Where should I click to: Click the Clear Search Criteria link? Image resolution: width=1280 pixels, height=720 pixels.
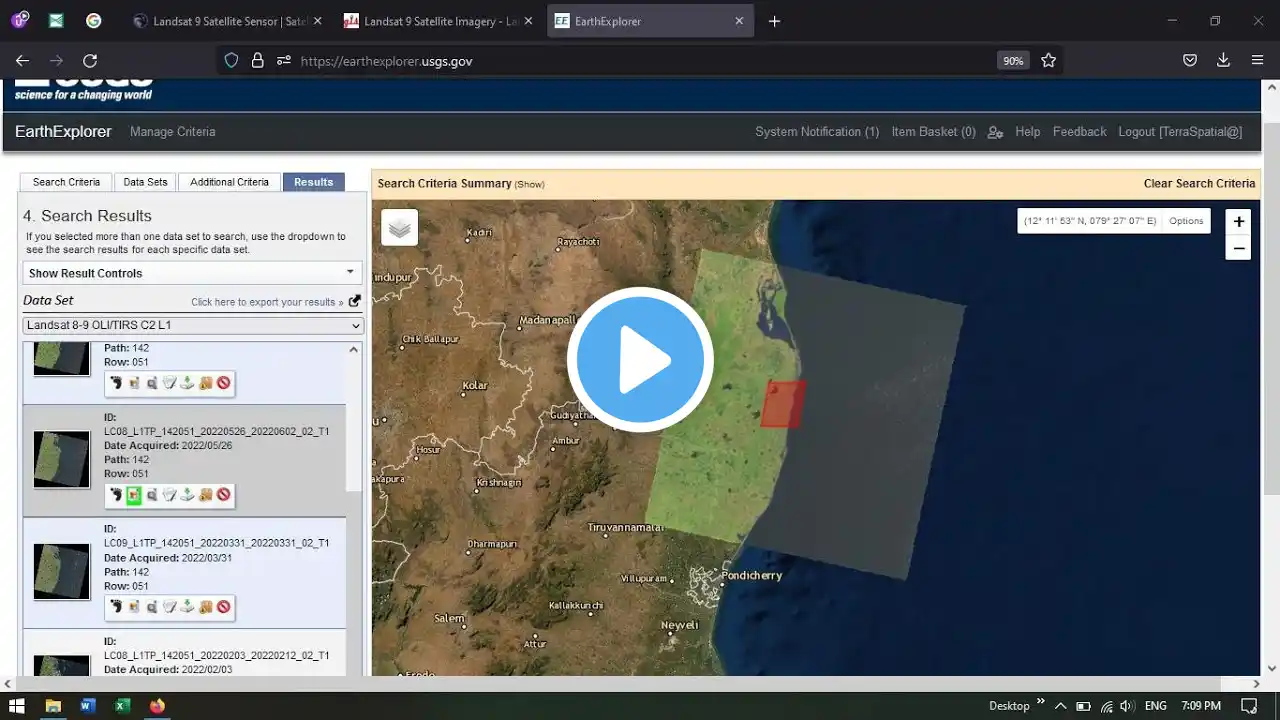1198,183
